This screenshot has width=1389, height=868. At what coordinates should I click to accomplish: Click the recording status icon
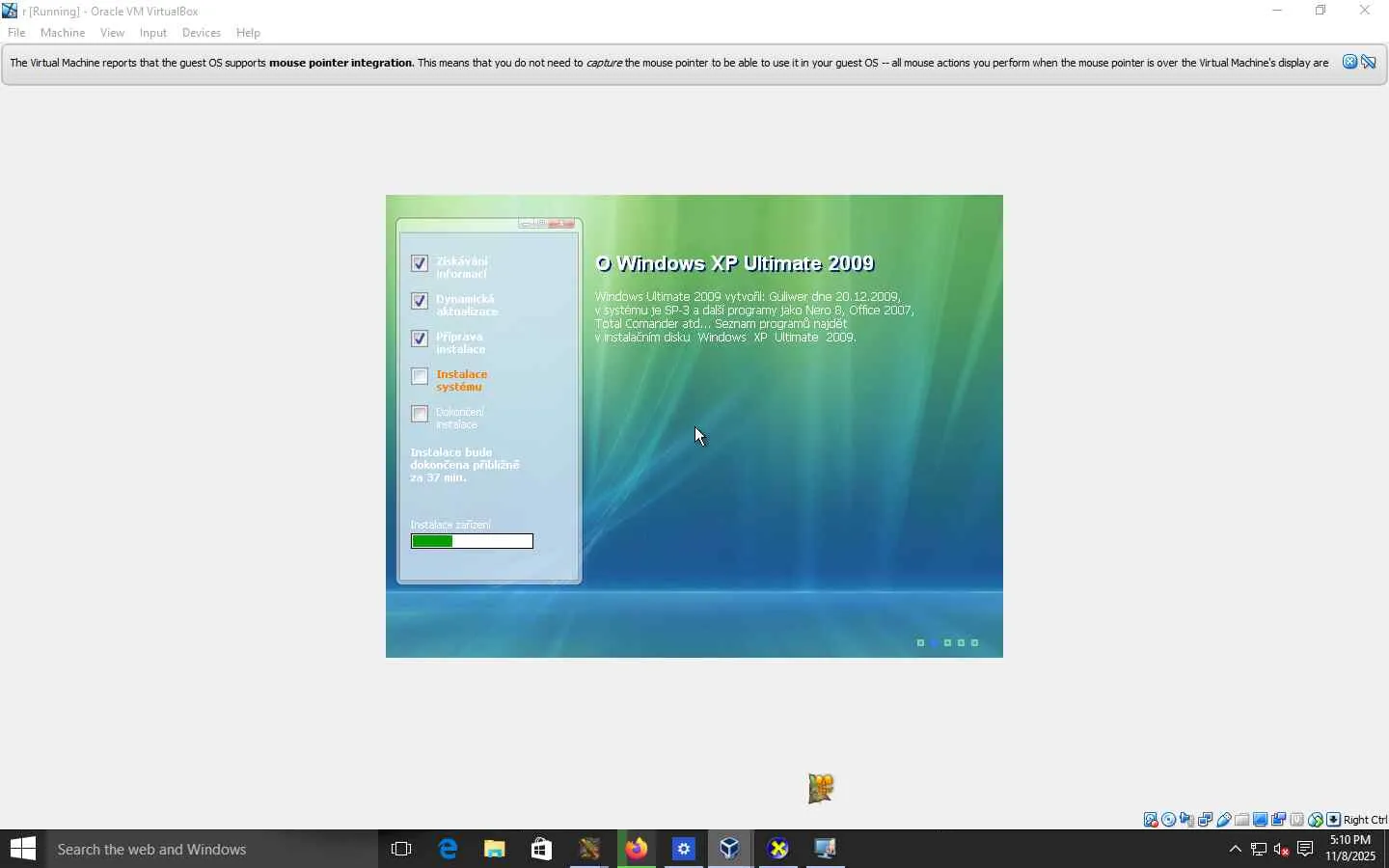tap(1279, 820)
